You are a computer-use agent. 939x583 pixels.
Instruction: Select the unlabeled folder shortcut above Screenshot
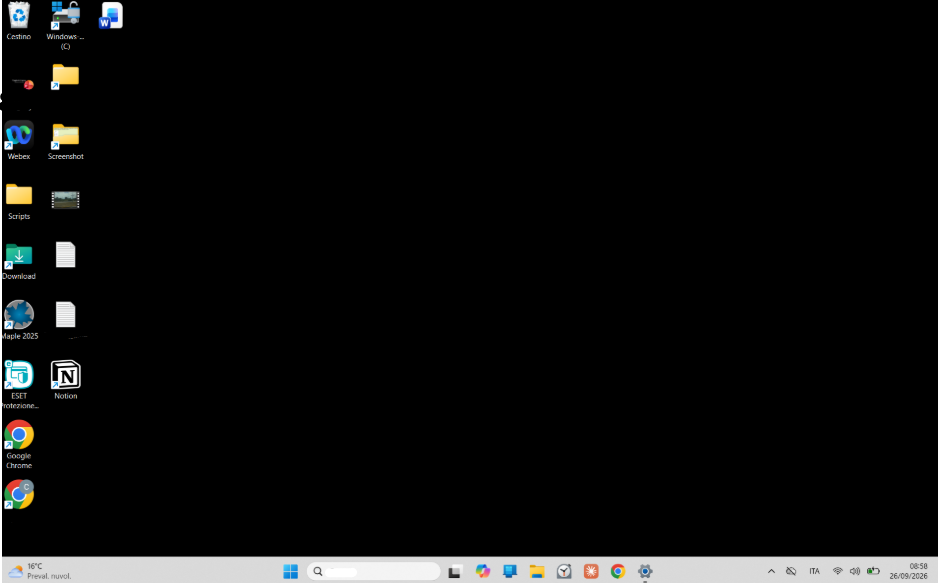coord(65,77)
